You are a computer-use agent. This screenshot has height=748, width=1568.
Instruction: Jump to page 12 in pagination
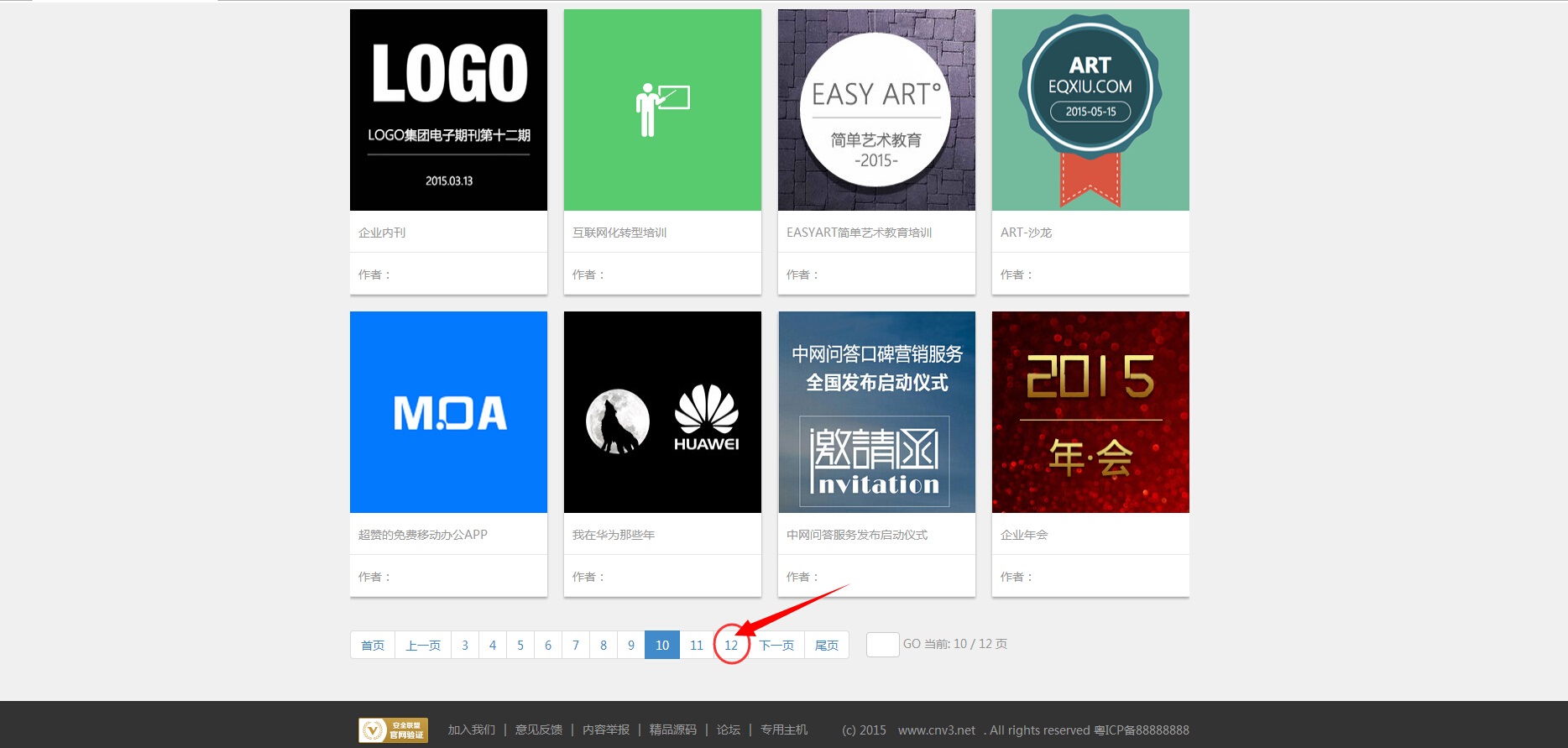pyautogui.click(x=731, y=645)
